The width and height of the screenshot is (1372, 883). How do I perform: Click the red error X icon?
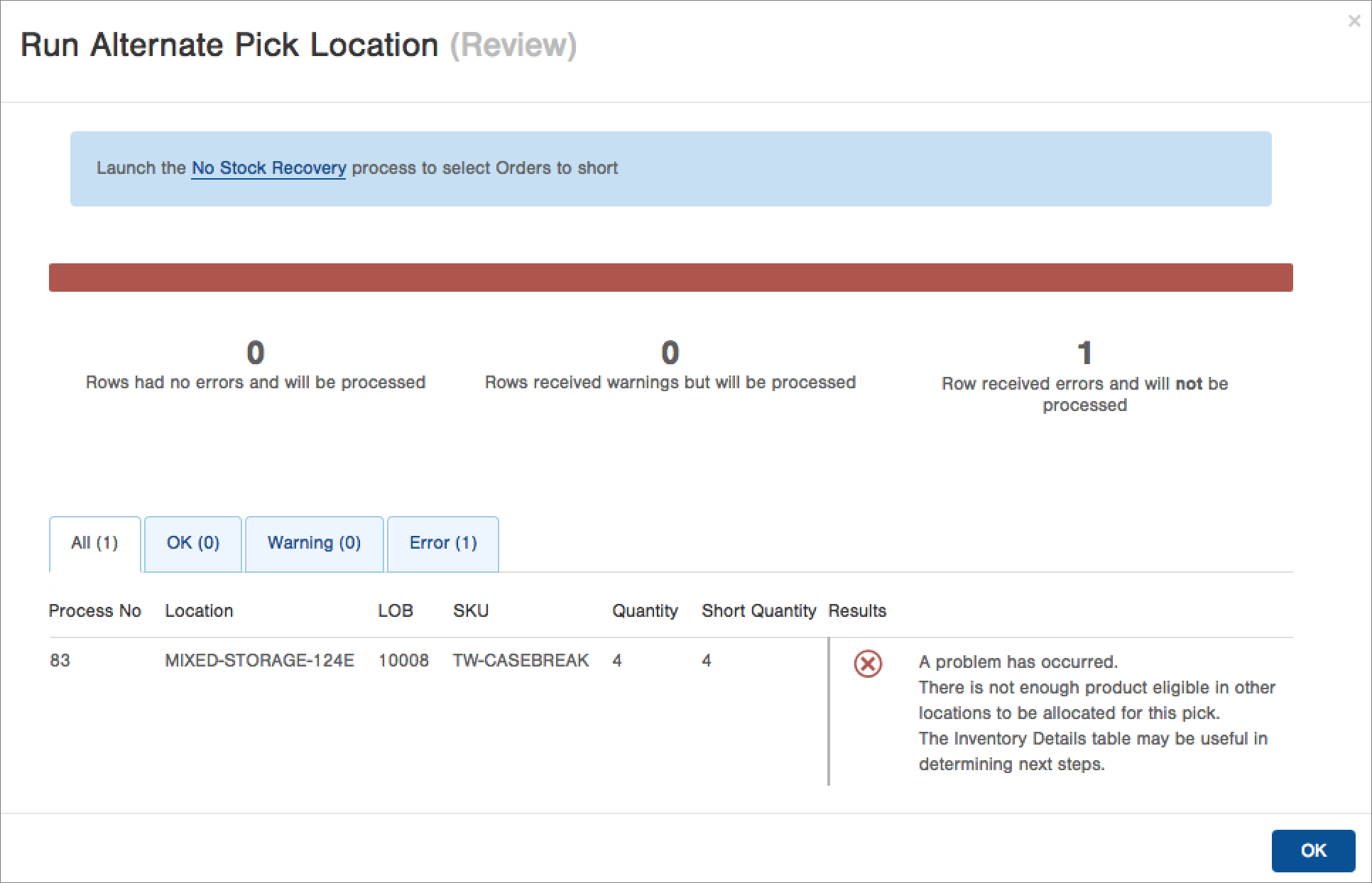(x=867, y=664)
